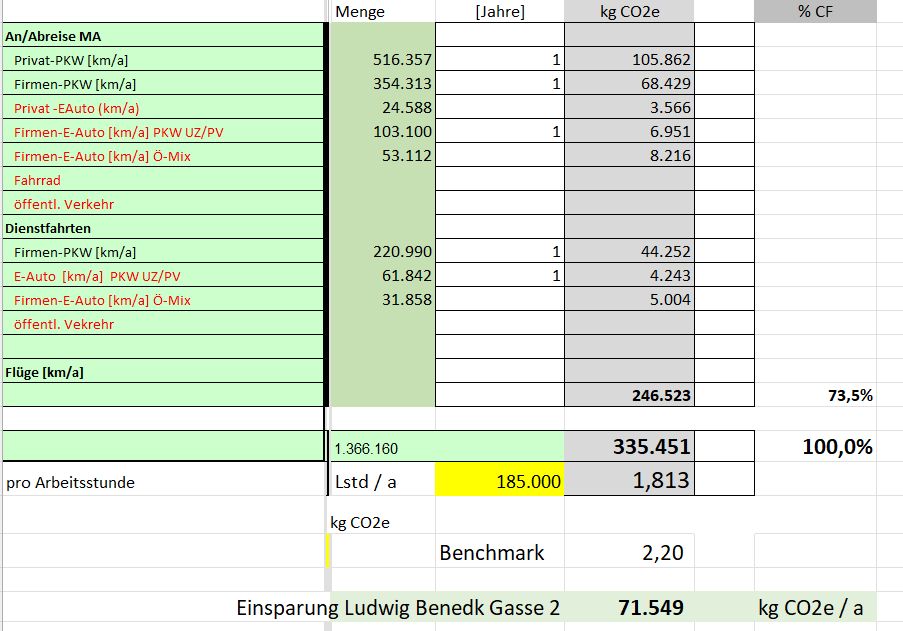This screenshot has height=631, width=903.
Task: Click the subtotal cell 246.523
Action: 661,396
